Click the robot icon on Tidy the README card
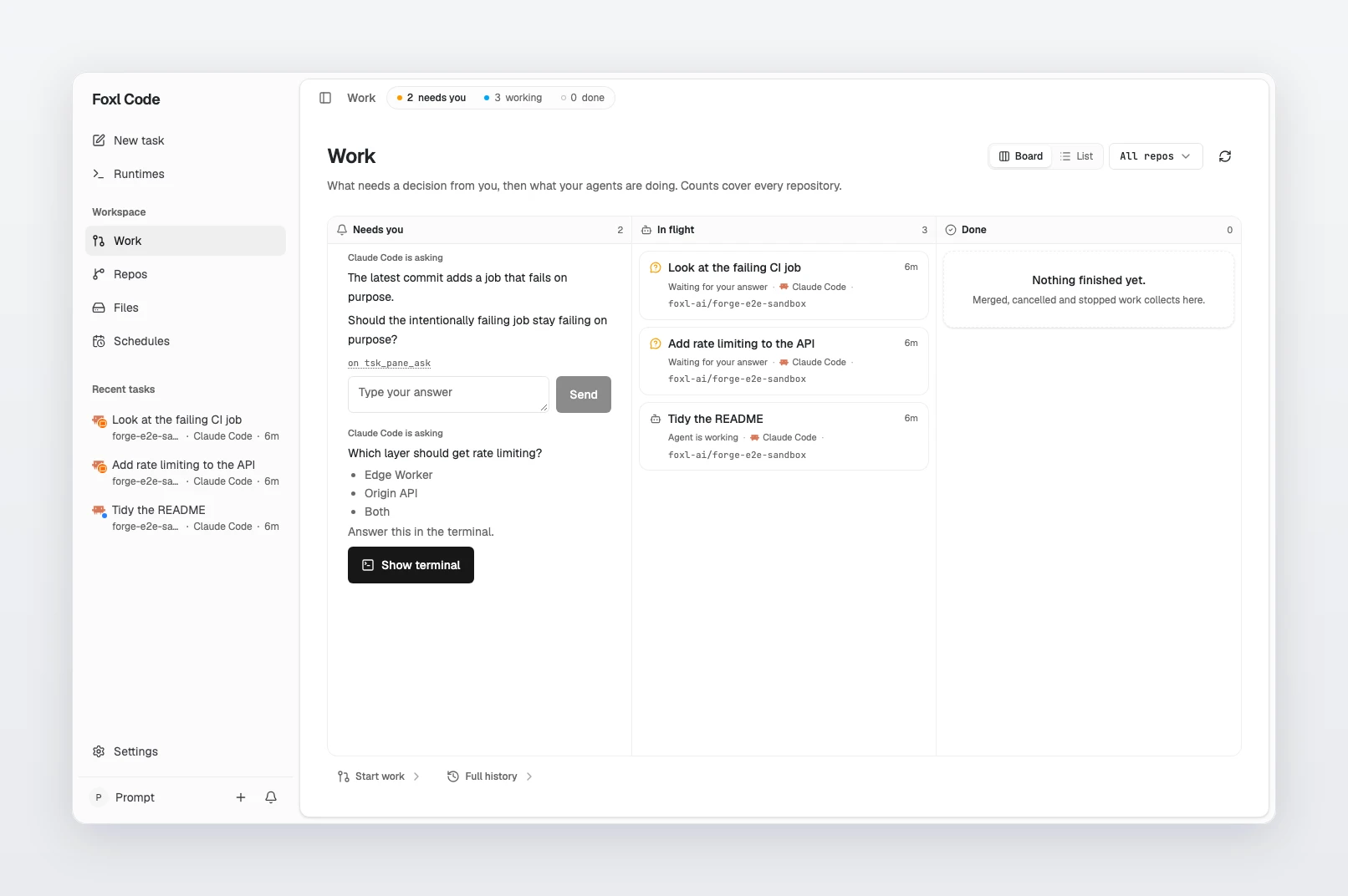The width and height of the screenshot is (1348, 896). point(656,419)
